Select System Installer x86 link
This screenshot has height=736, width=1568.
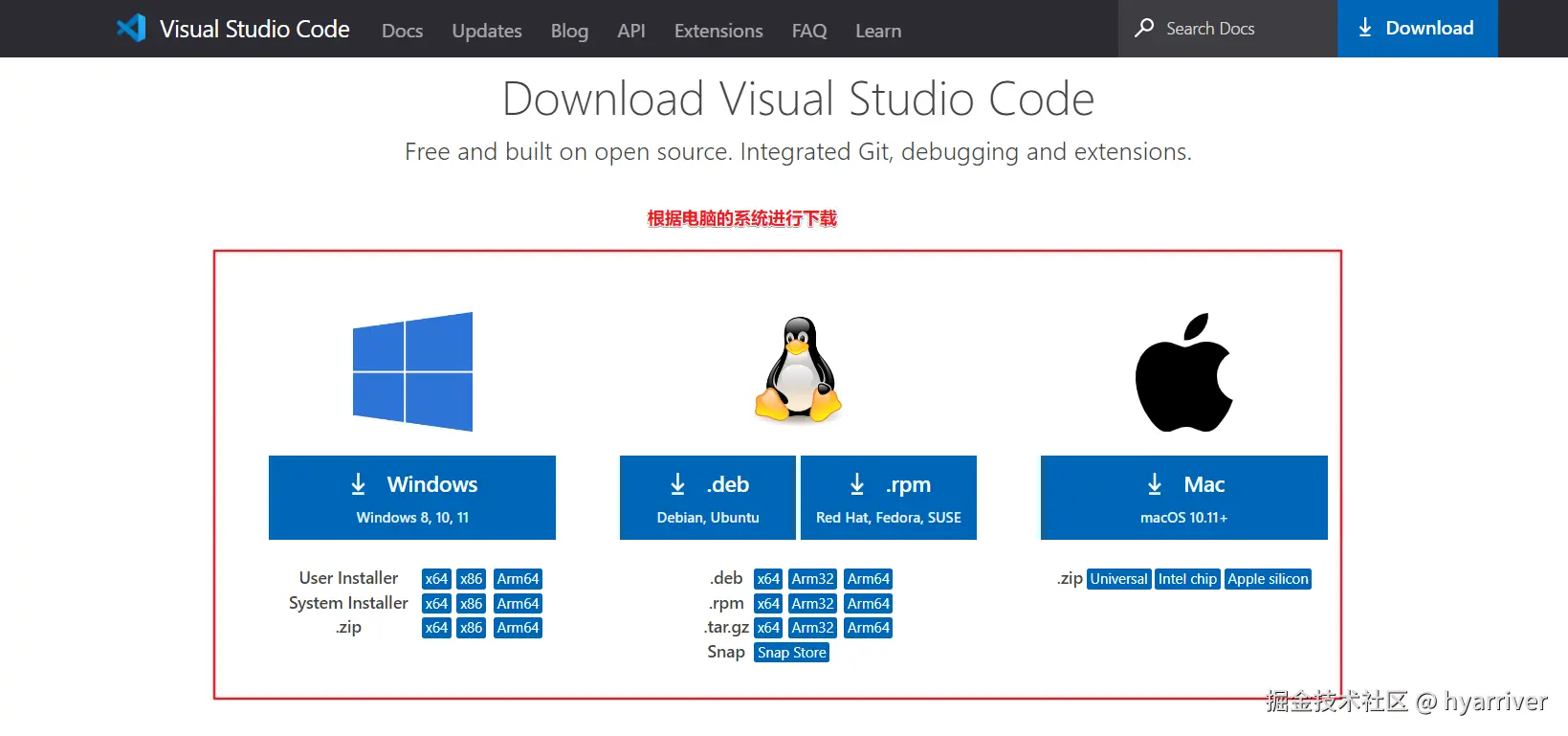point(471,604)
